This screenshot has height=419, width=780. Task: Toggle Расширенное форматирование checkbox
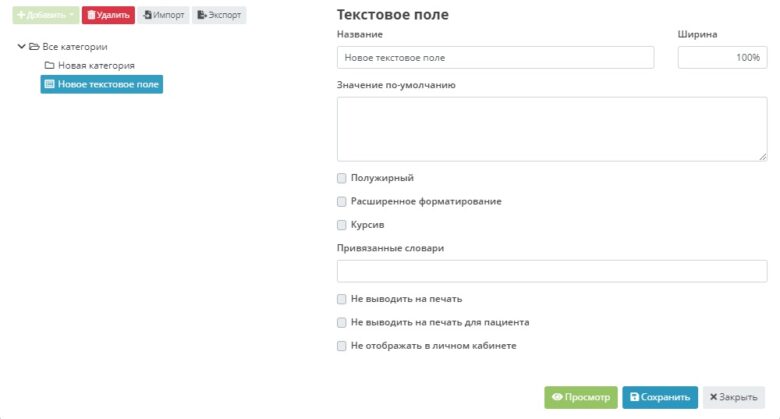[x=342, y=202]
